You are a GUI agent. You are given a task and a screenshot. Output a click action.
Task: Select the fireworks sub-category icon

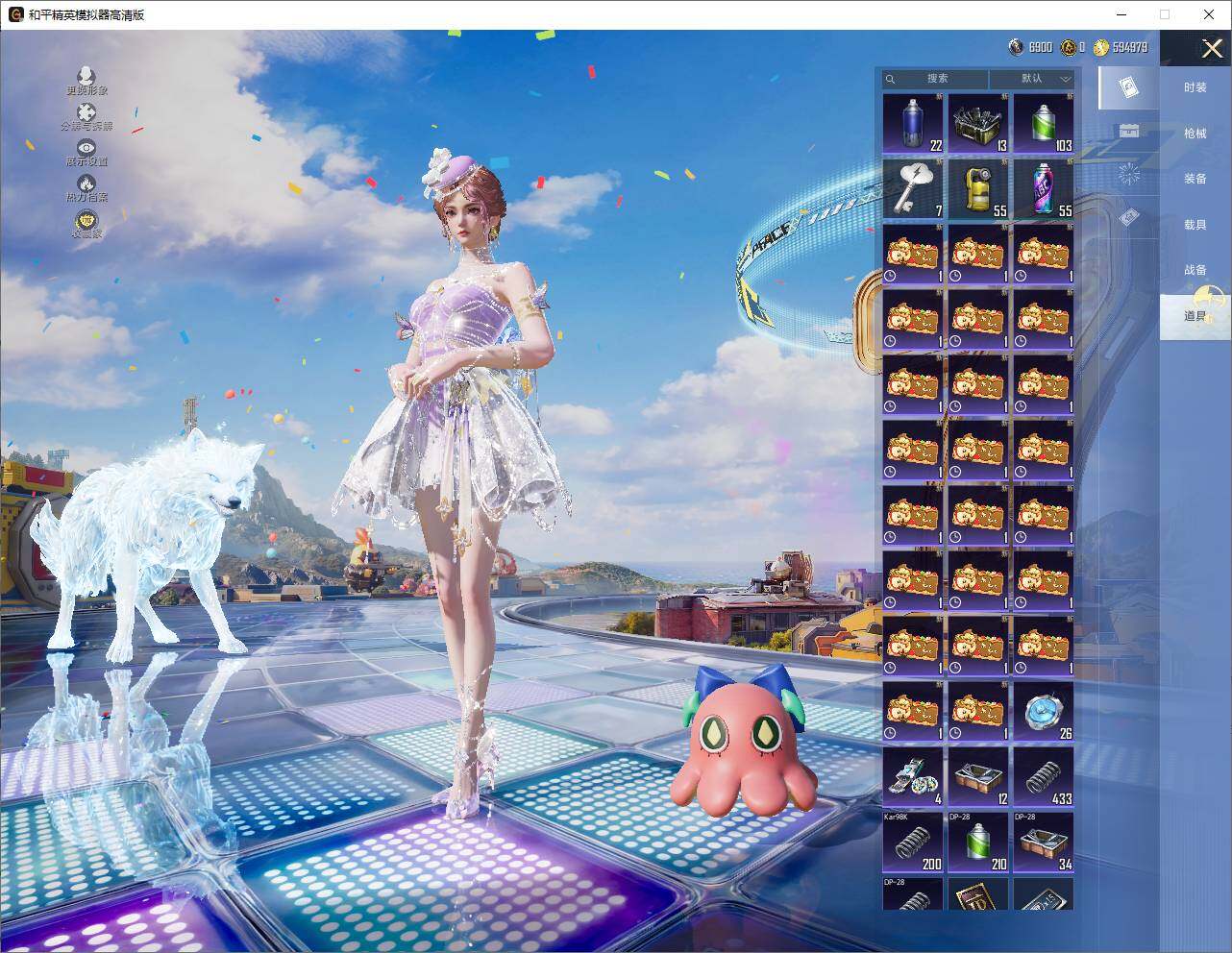click(x=1129, y=174)
